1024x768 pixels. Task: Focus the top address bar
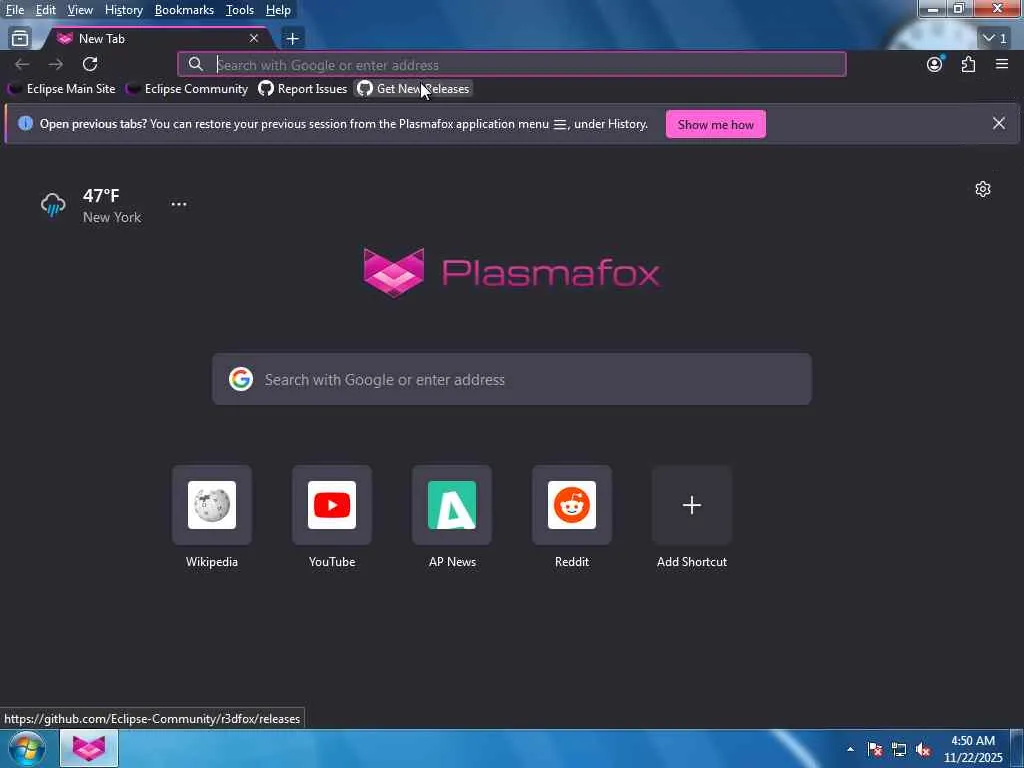[511, 65]
